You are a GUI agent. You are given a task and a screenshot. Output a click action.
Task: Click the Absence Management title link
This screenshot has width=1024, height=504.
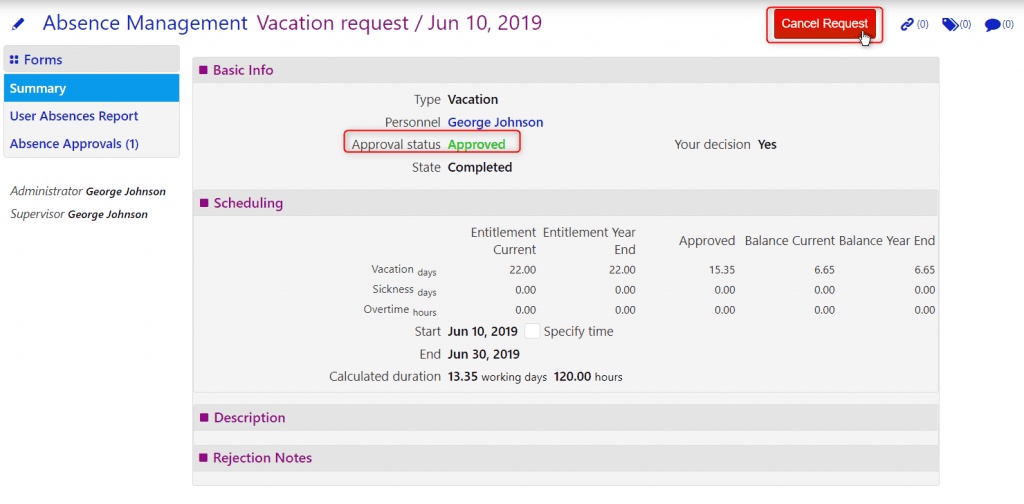tap(145, 24)
